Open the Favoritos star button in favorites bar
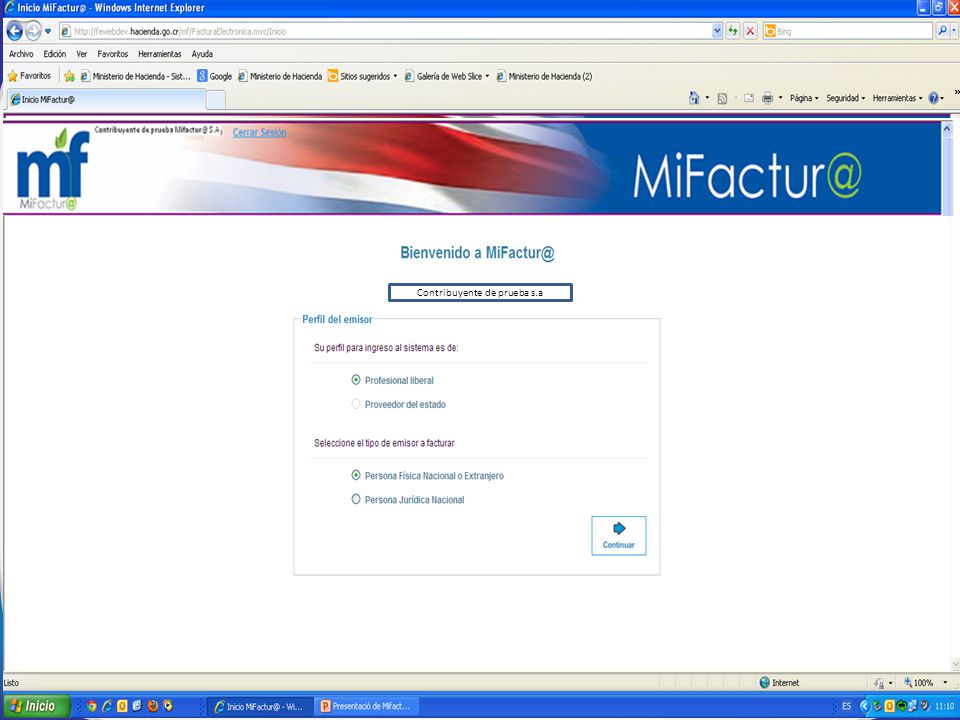Screen dimensions: 960x720 [x=29, y=76]
